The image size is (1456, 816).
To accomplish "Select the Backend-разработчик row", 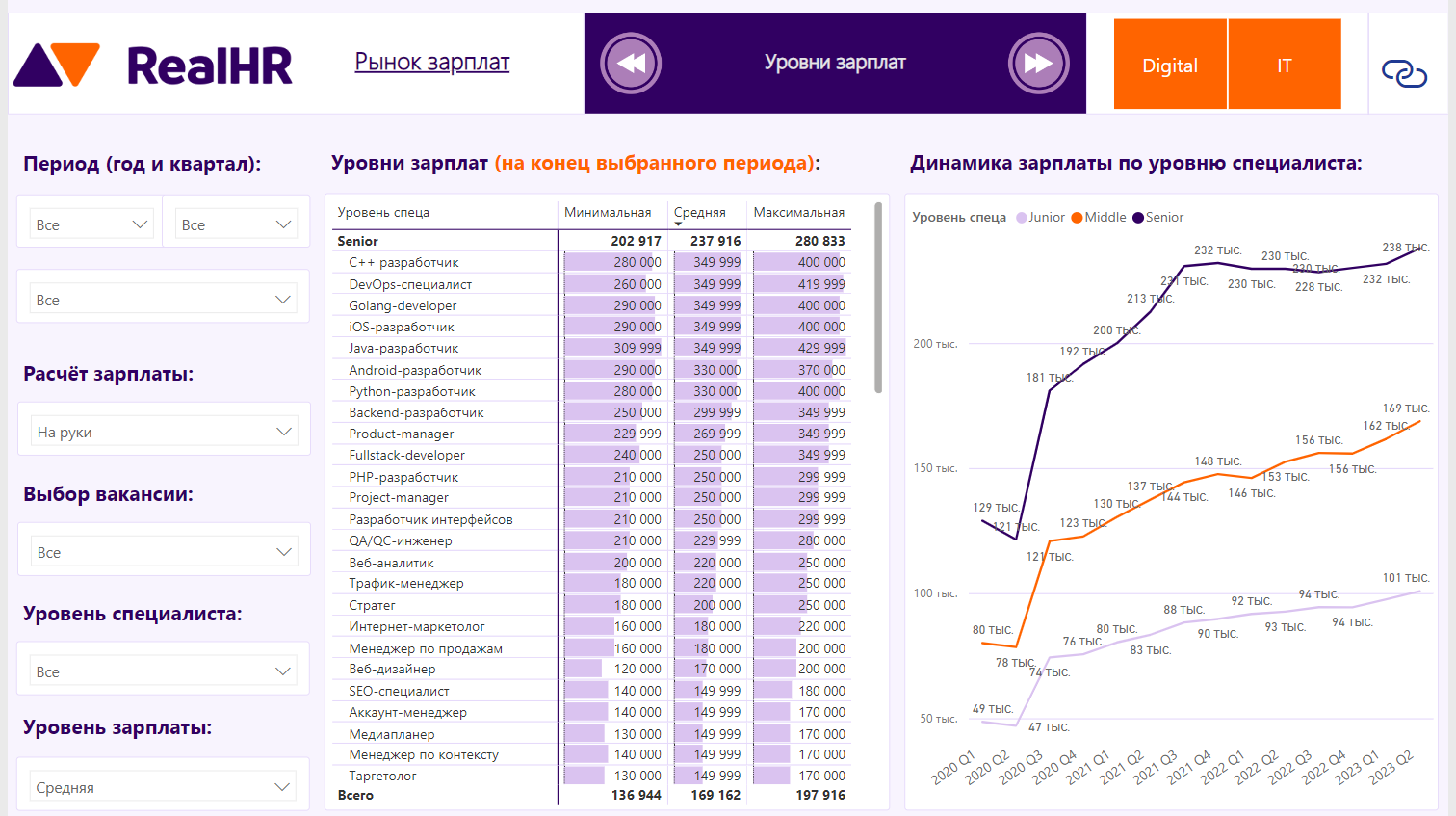I will pos(591,412).
